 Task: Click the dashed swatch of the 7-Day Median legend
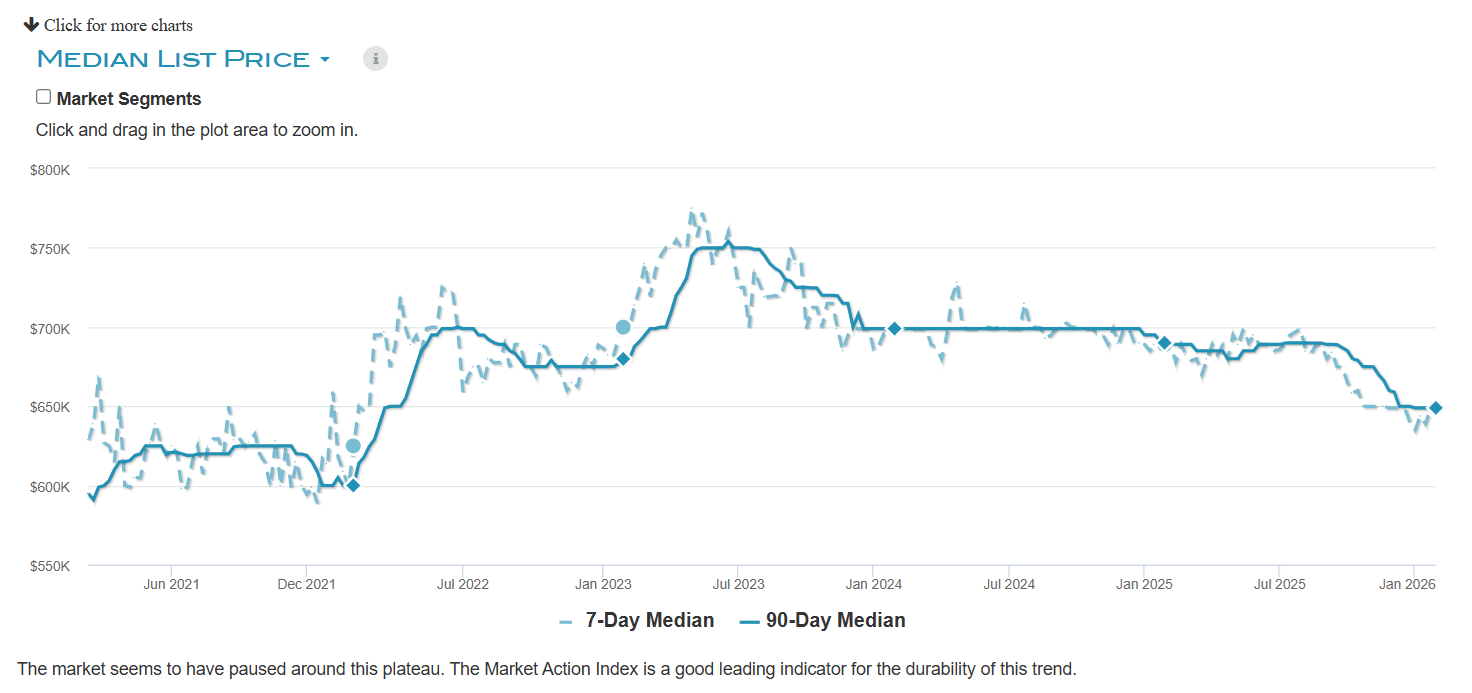pos(567,621)
